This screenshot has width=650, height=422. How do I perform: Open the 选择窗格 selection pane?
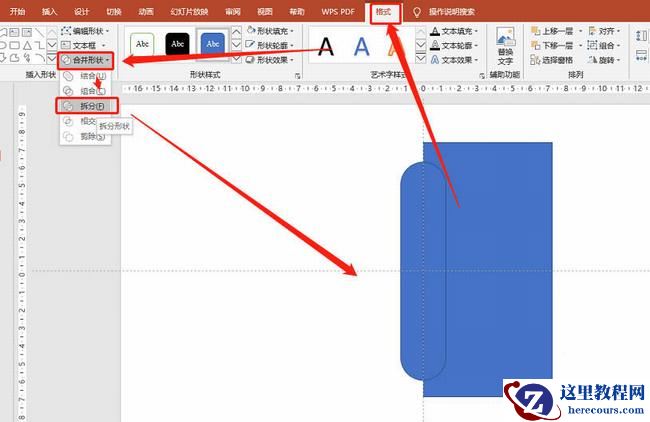tap(551, 60)
